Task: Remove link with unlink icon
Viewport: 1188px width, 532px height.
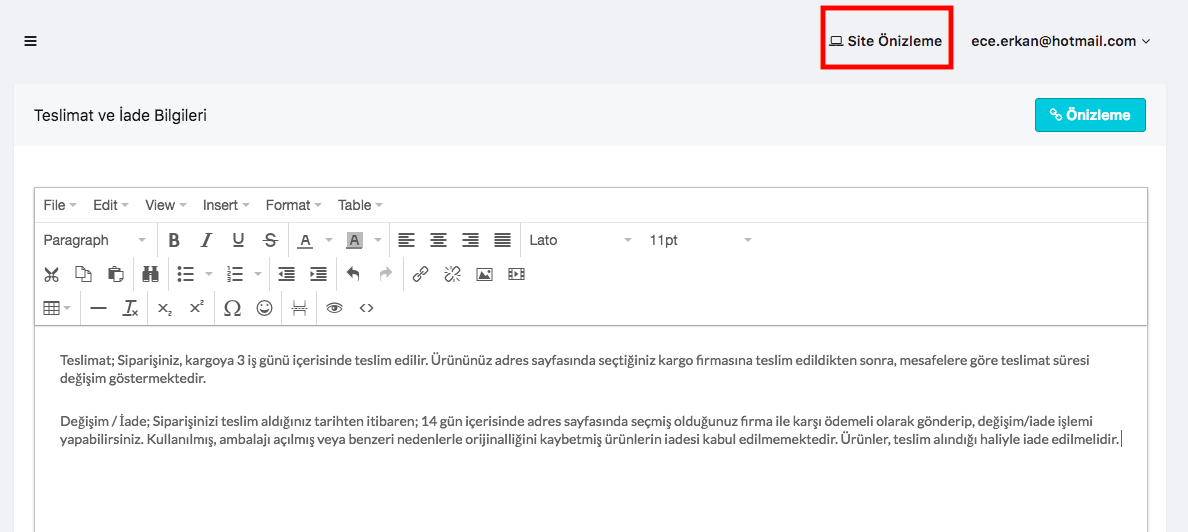Action: (x=452, y=274)
